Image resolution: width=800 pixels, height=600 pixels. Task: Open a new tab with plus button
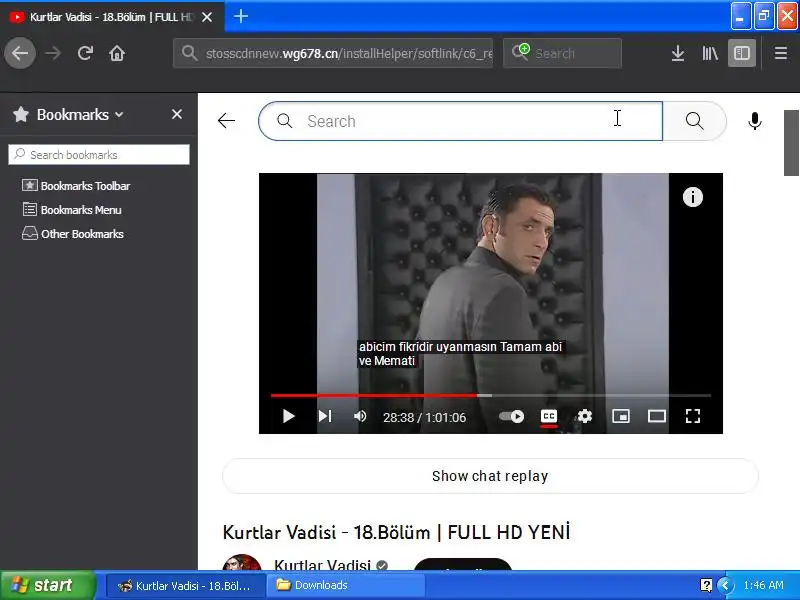tap(241, 16)
